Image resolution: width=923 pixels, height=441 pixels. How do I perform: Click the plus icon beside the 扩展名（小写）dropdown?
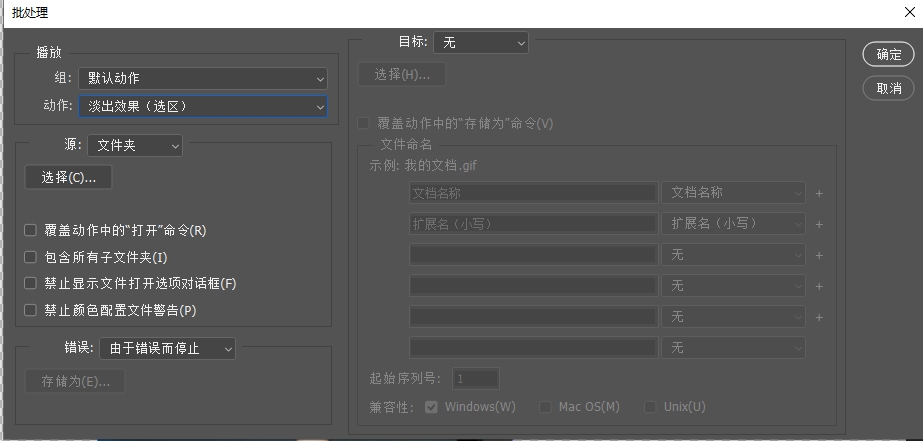pyautogui.click(x=819, y=225)
